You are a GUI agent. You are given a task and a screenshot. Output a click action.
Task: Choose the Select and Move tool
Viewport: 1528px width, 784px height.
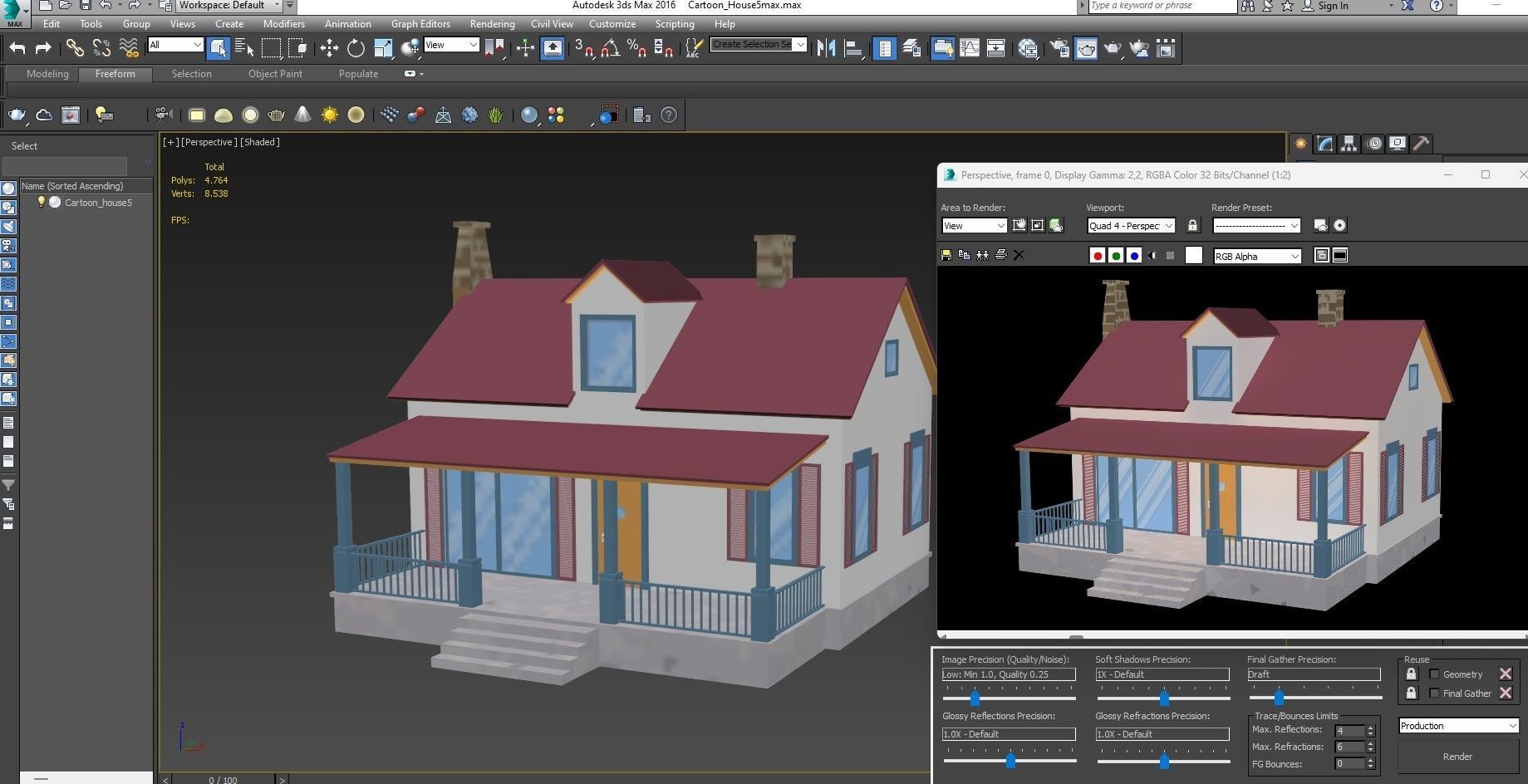(x=330, y=48)
